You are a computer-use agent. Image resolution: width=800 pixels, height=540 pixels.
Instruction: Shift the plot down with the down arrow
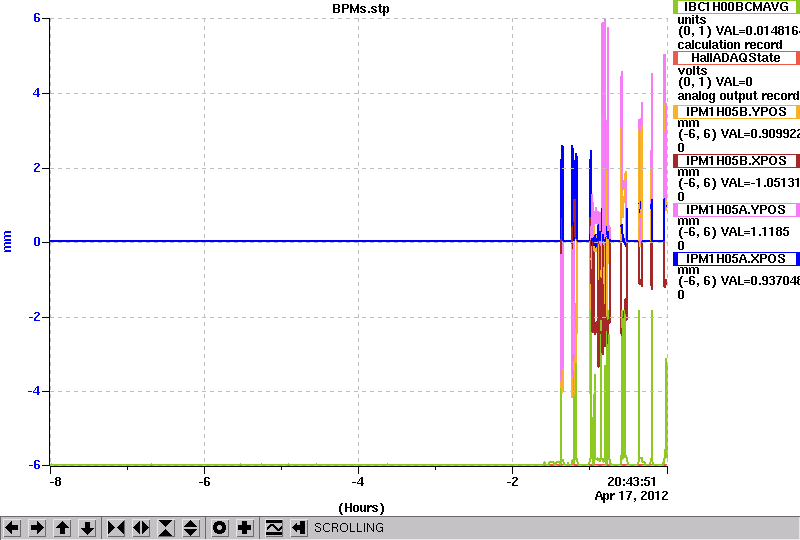(x=87, y=528)
